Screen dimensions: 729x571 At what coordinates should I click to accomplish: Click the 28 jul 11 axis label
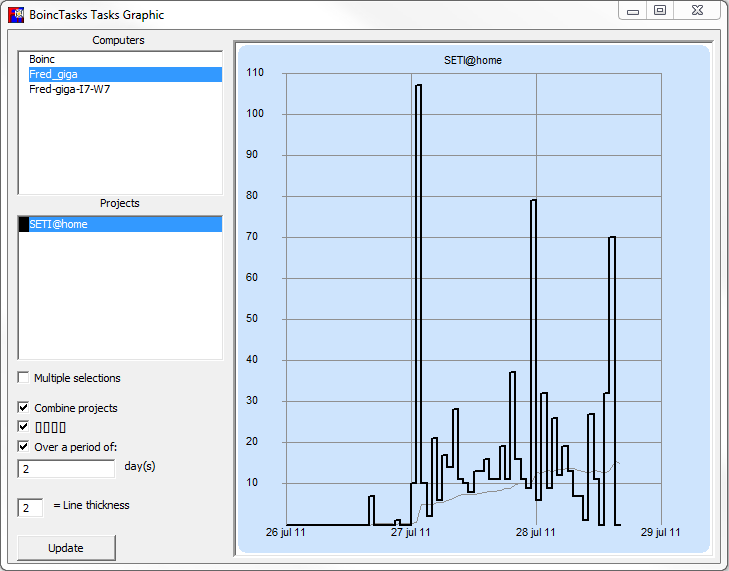click(x=536, y=532)
